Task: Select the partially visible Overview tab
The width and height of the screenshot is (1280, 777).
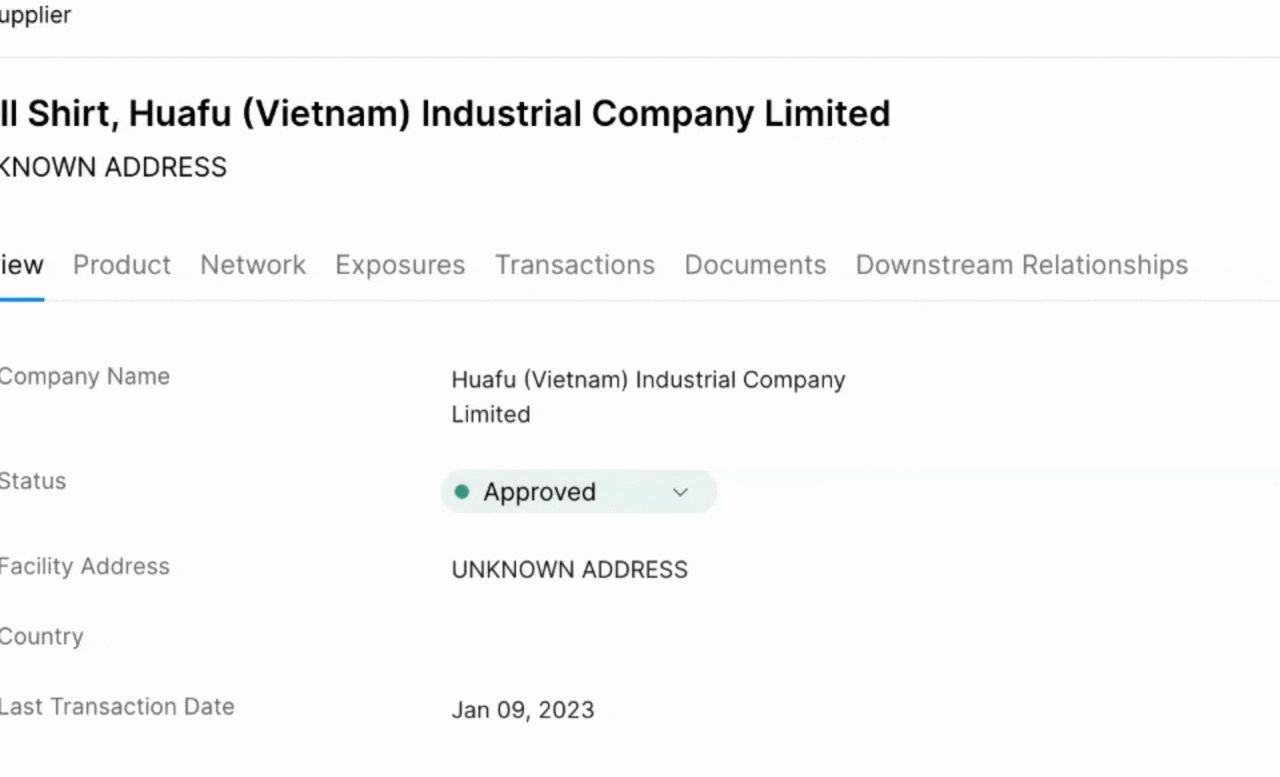Action: tap(21, 265)
